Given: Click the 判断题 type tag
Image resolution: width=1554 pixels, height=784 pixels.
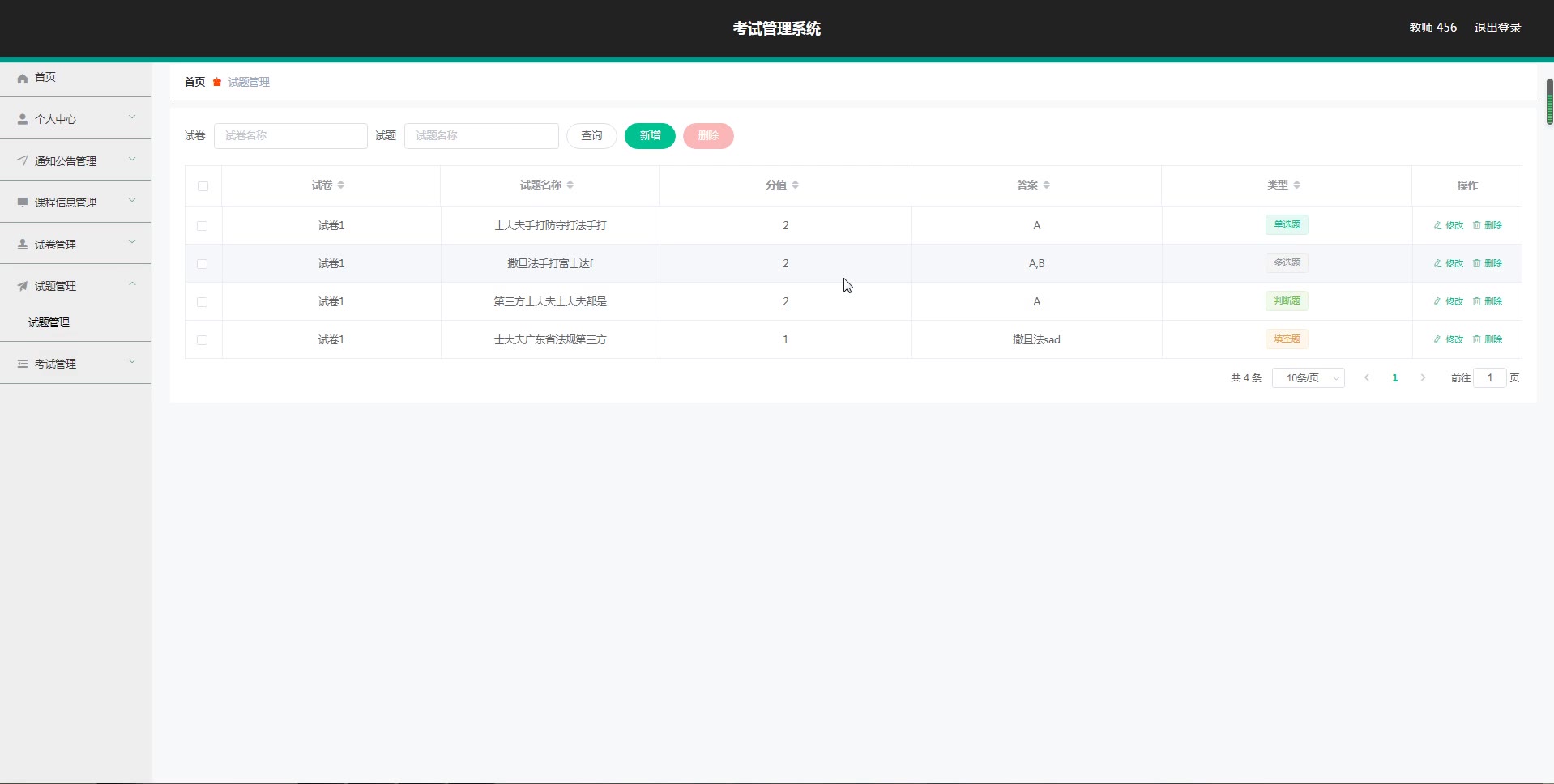Looking at the screenshot, I should pos(1287,301).
